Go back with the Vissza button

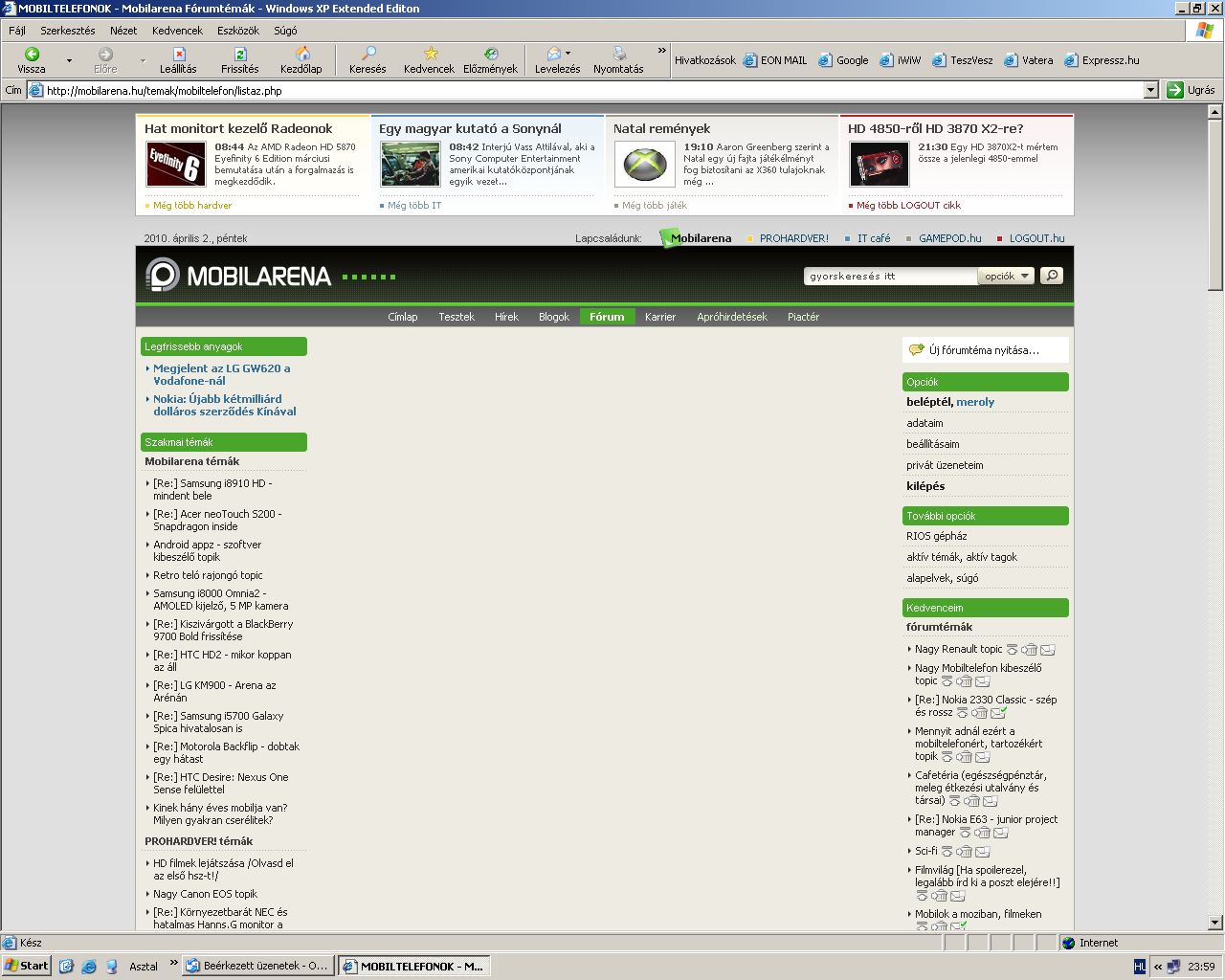click(32, 60)
